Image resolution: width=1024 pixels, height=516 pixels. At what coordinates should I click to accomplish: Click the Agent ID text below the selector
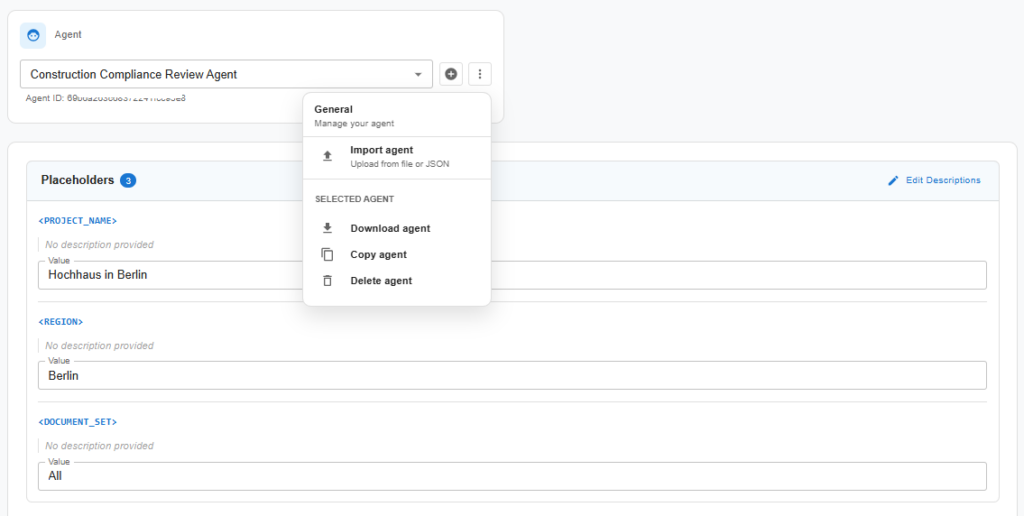106,99
